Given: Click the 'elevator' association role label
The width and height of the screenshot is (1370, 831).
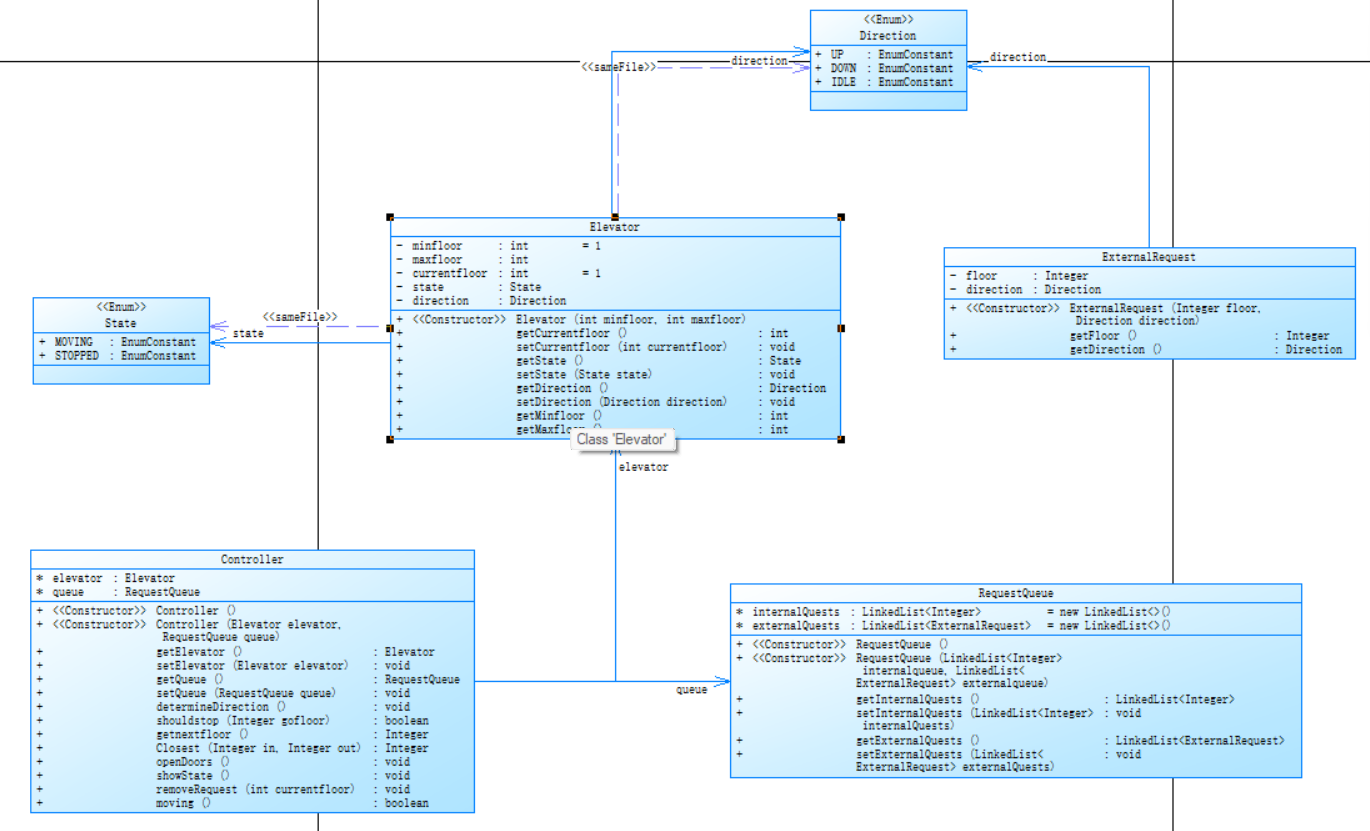Looking at the screenshot, I should tap(643, 467).
